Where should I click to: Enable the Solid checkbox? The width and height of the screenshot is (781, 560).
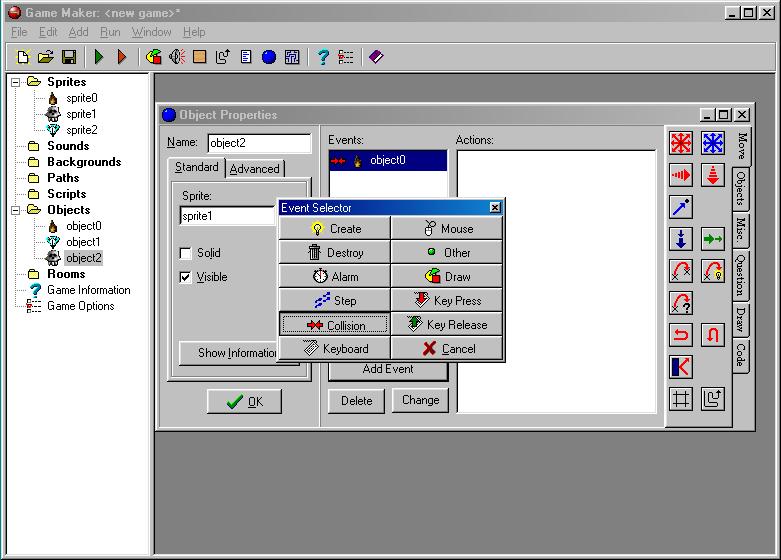coord(185,253)
